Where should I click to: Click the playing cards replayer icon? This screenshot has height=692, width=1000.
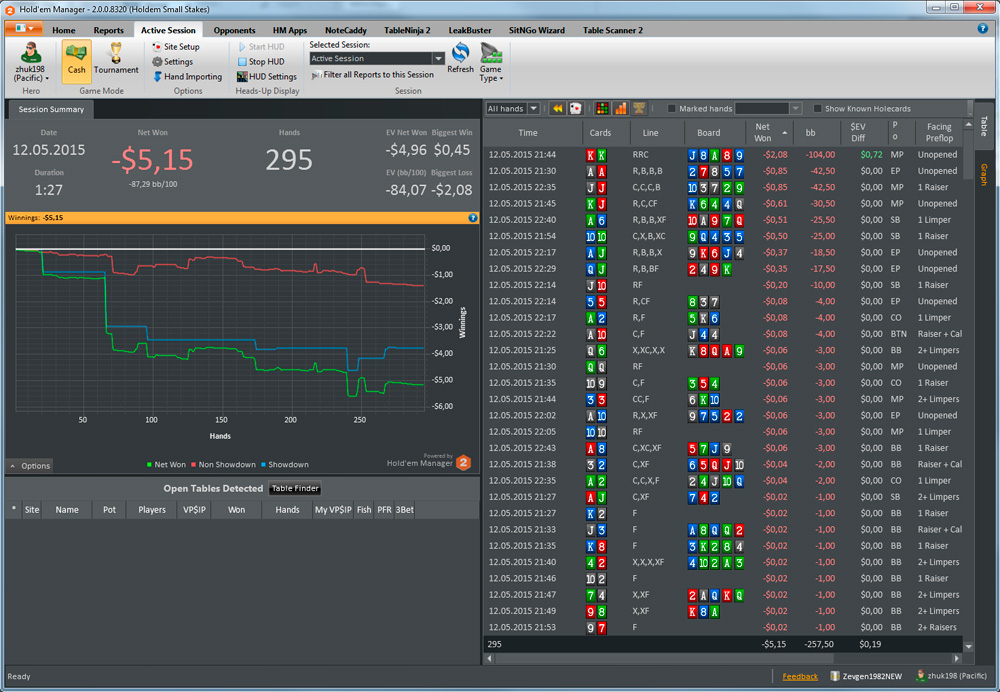coord(575,108)
